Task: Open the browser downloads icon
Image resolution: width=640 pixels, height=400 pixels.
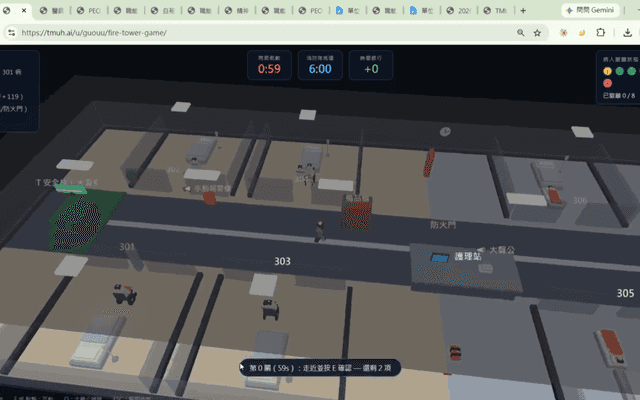Action: point(627,33)
